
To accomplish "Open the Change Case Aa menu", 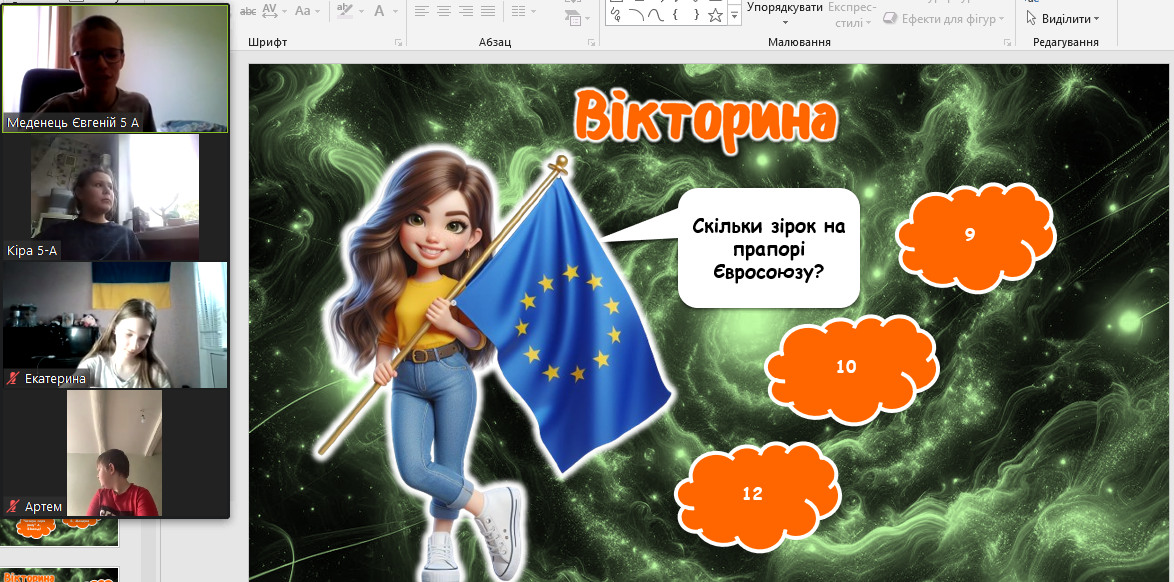I will coord(302,10).
